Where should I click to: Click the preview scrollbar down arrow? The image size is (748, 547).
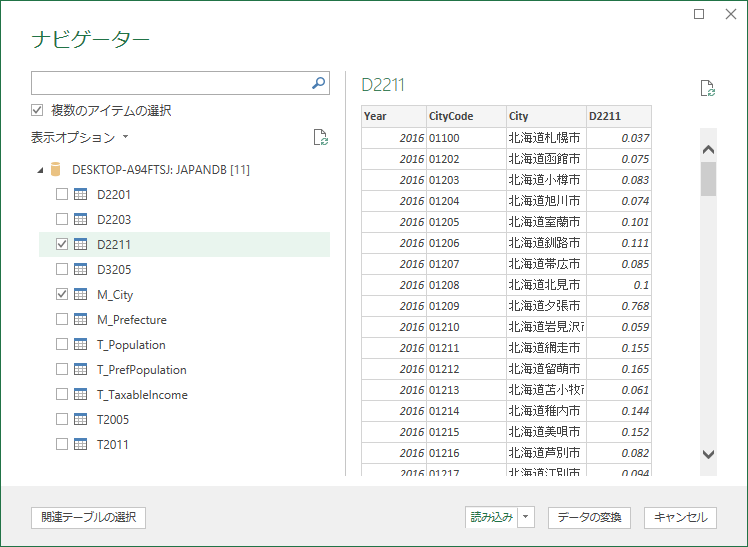708,454
